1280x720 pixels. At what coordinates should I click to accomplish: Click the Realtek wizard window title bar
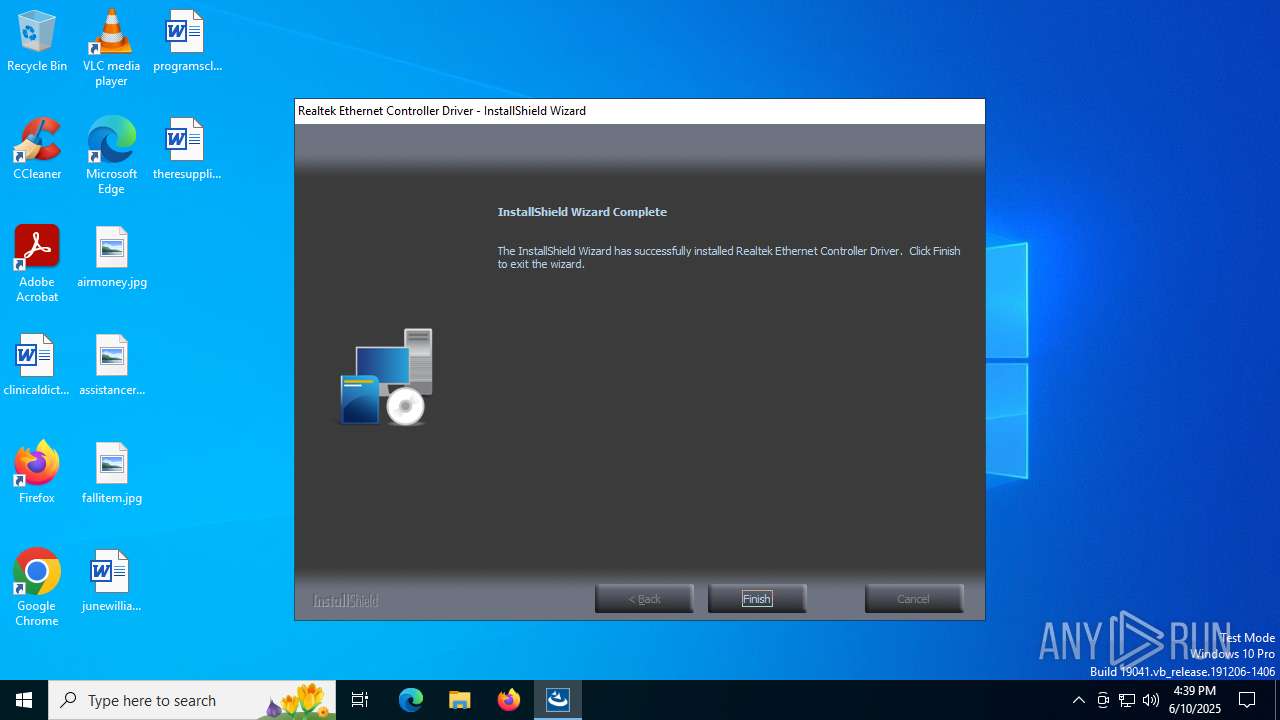640,111
